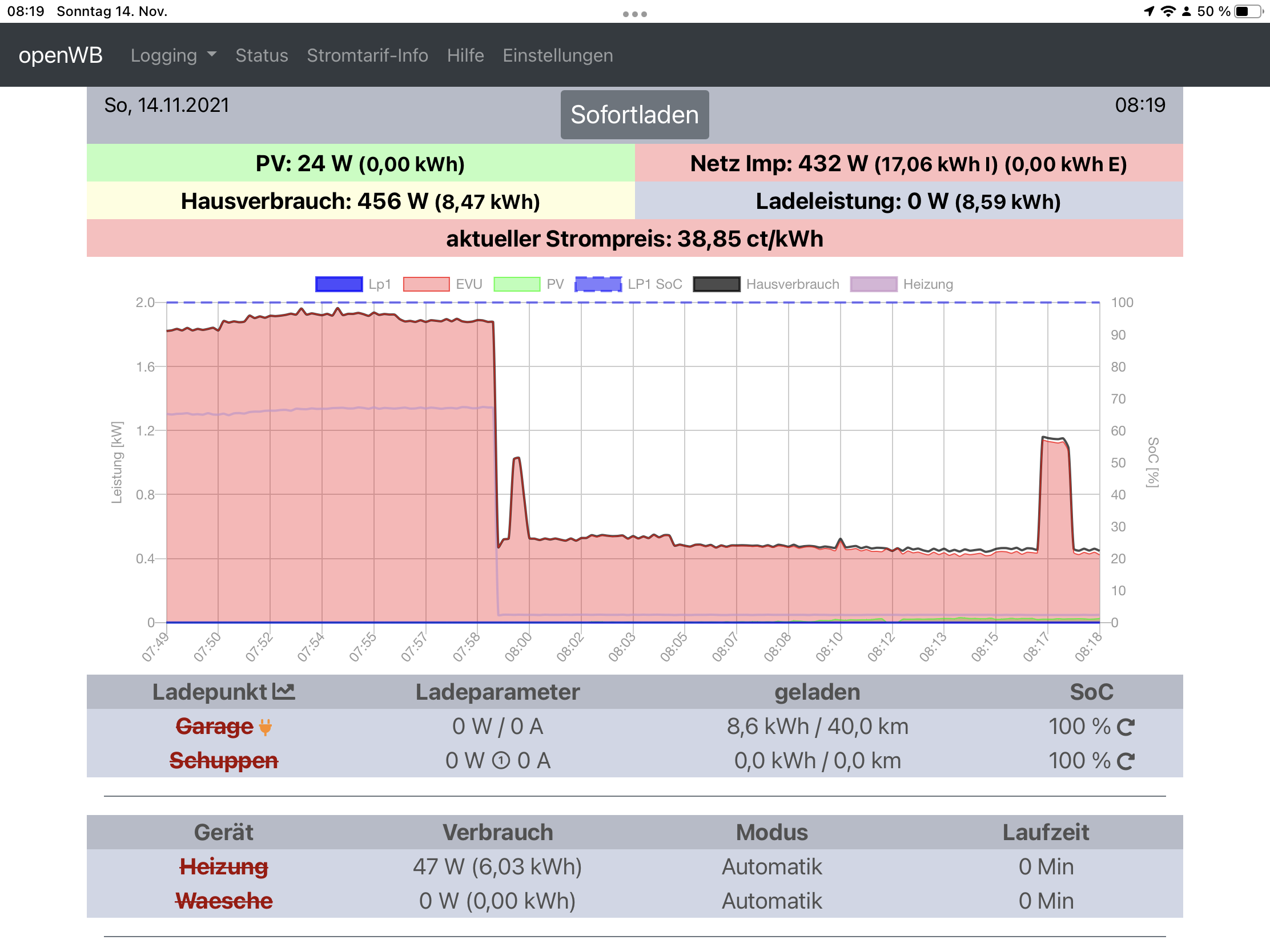Toggle the Heizung device
This screenshot has width=1270, height=952.
point(223,866)
